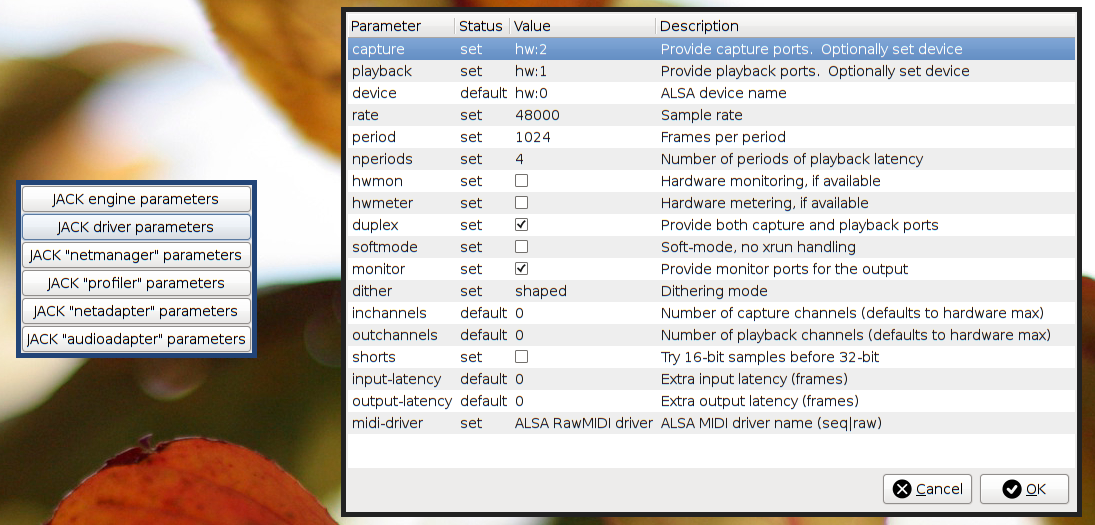The image size is (1095, 525).
Task: Select the hwmon parameter name
Action: point(377,181)
